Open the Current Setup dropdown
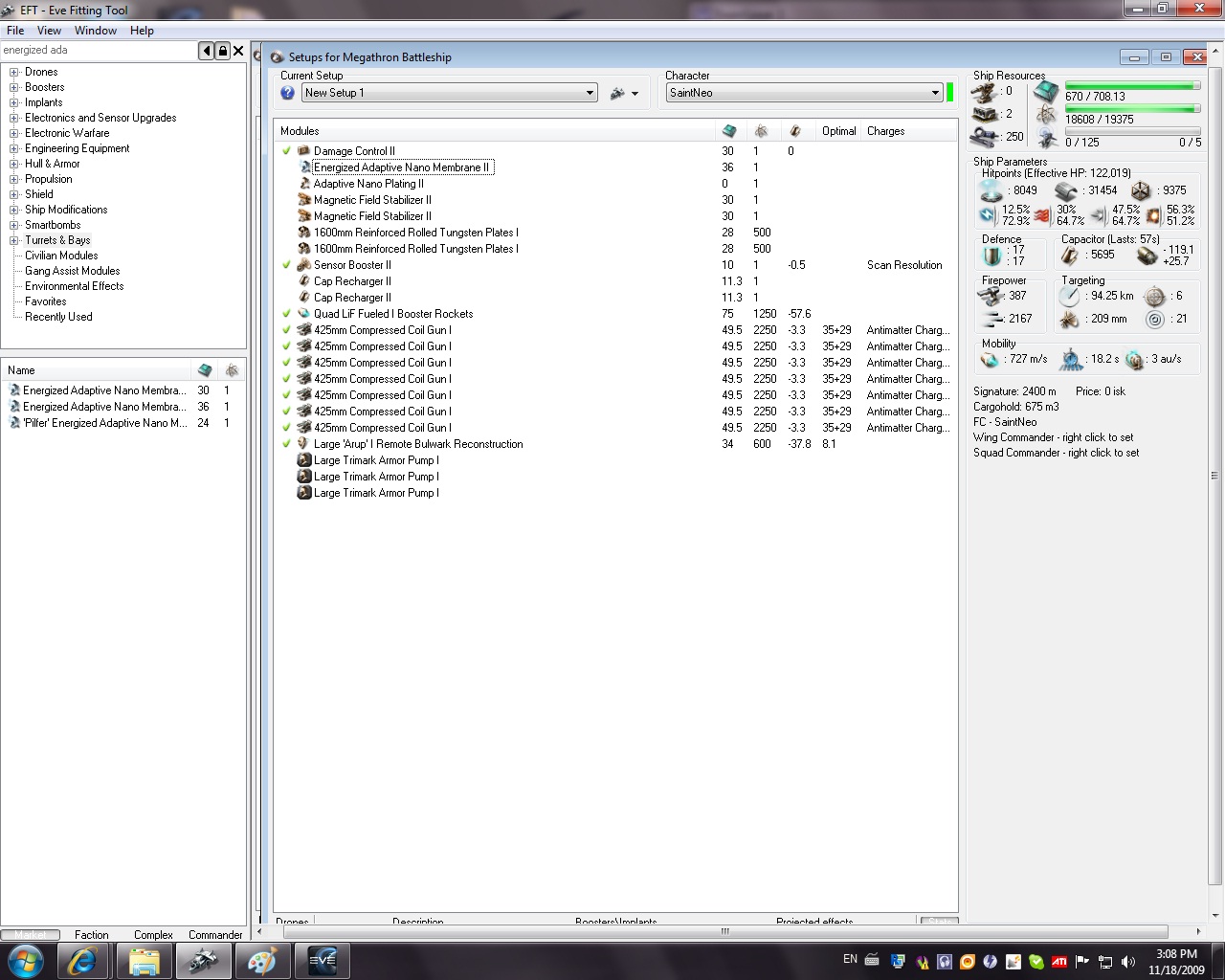Screen dimensions: 1225x980 coord(590,93)
